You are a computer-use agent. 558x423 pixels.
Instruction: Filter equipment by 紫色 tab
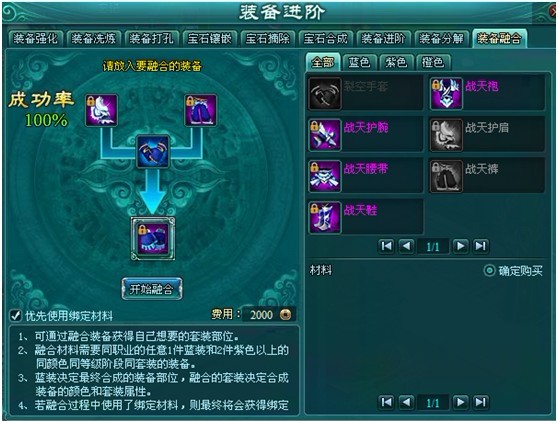(x=396, y=62)
